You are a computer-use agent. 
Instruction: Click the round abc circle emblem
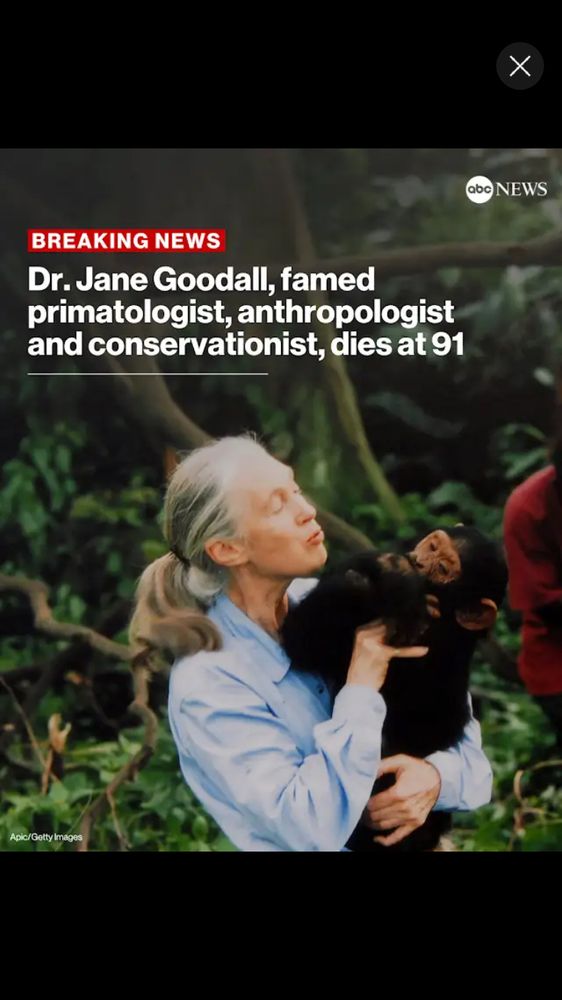point(479,189)
